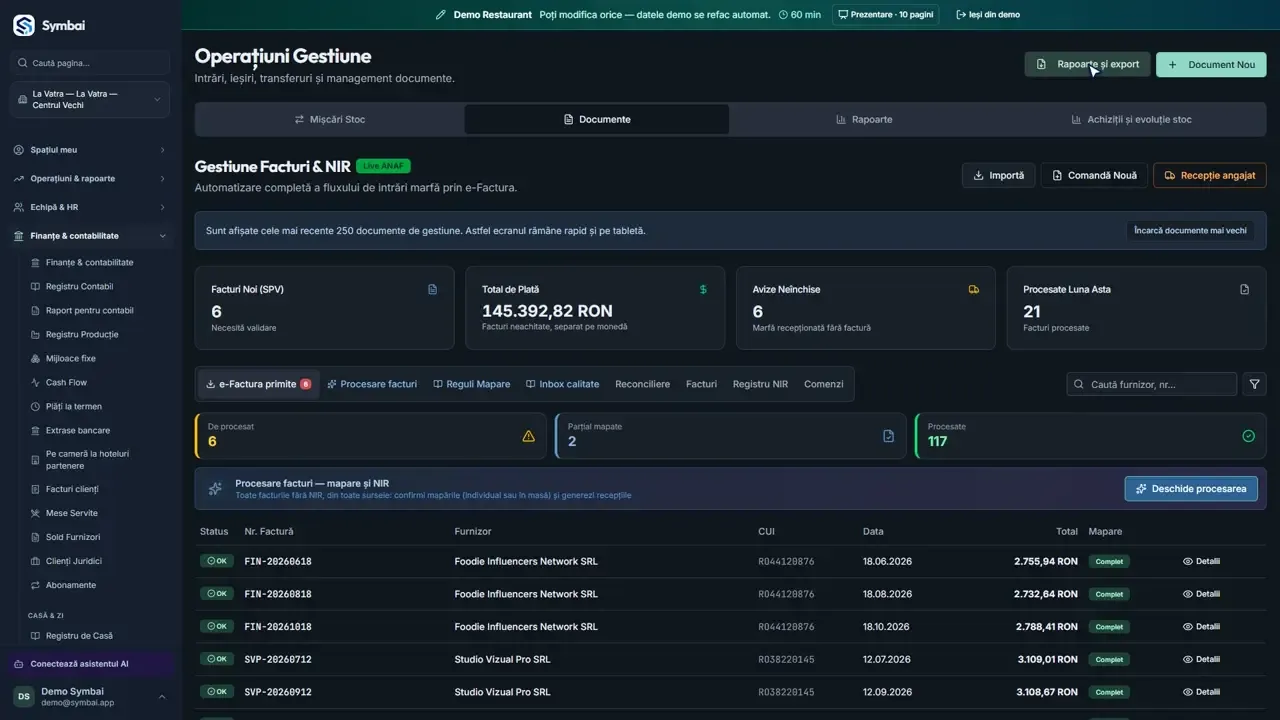Expand the Echipă & HR section

tap(90, 207)
